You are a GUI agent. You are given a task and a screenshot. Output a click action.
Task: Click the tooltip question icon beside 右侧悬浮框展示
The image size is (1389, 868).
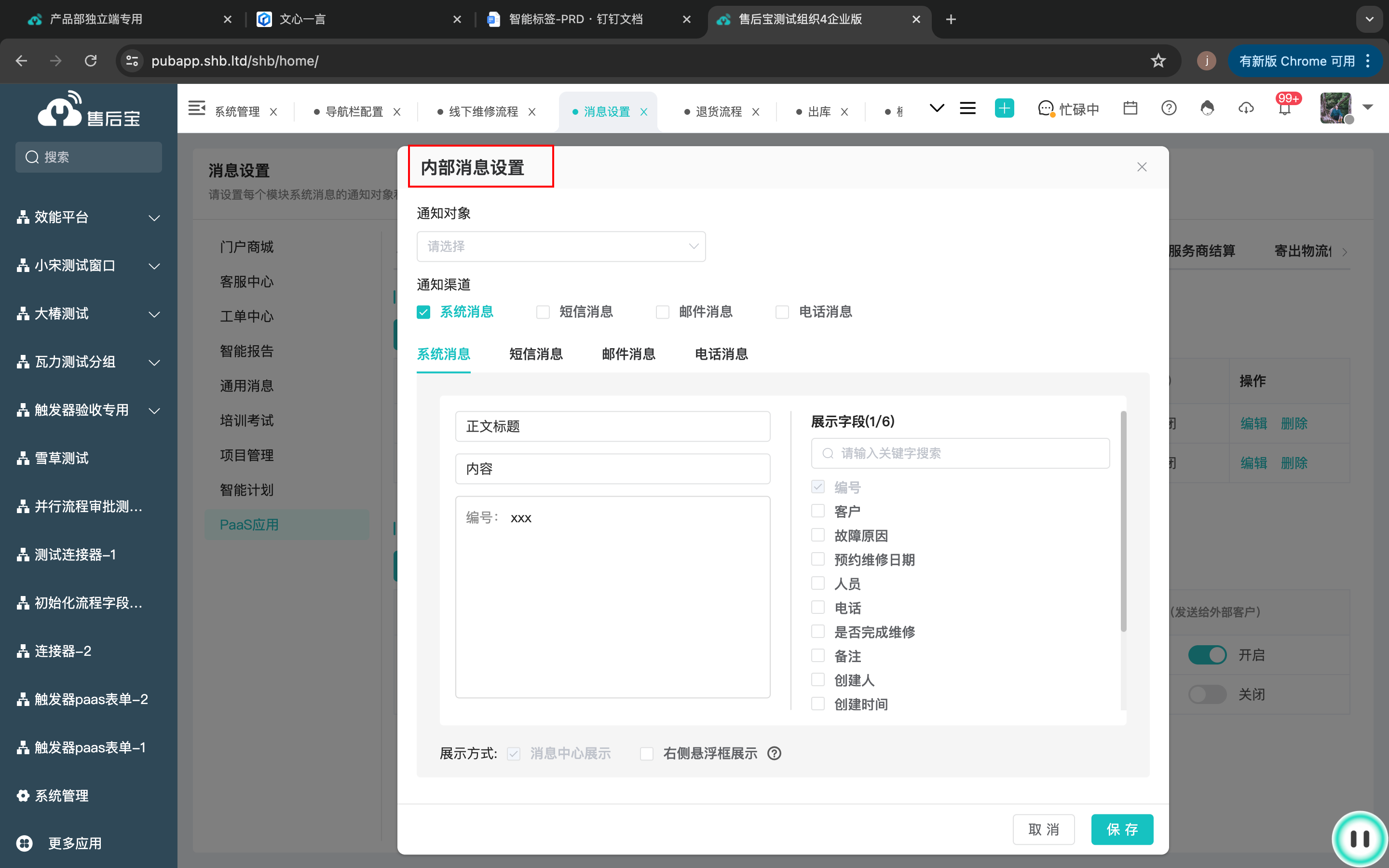coord(774,753)
